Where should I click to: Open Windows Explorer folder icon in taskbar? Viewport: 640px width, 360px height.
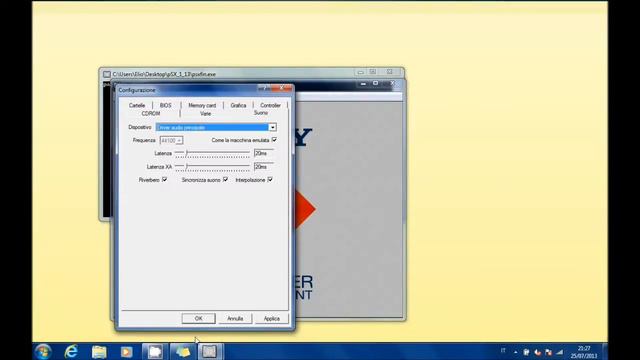click(99, 351)
